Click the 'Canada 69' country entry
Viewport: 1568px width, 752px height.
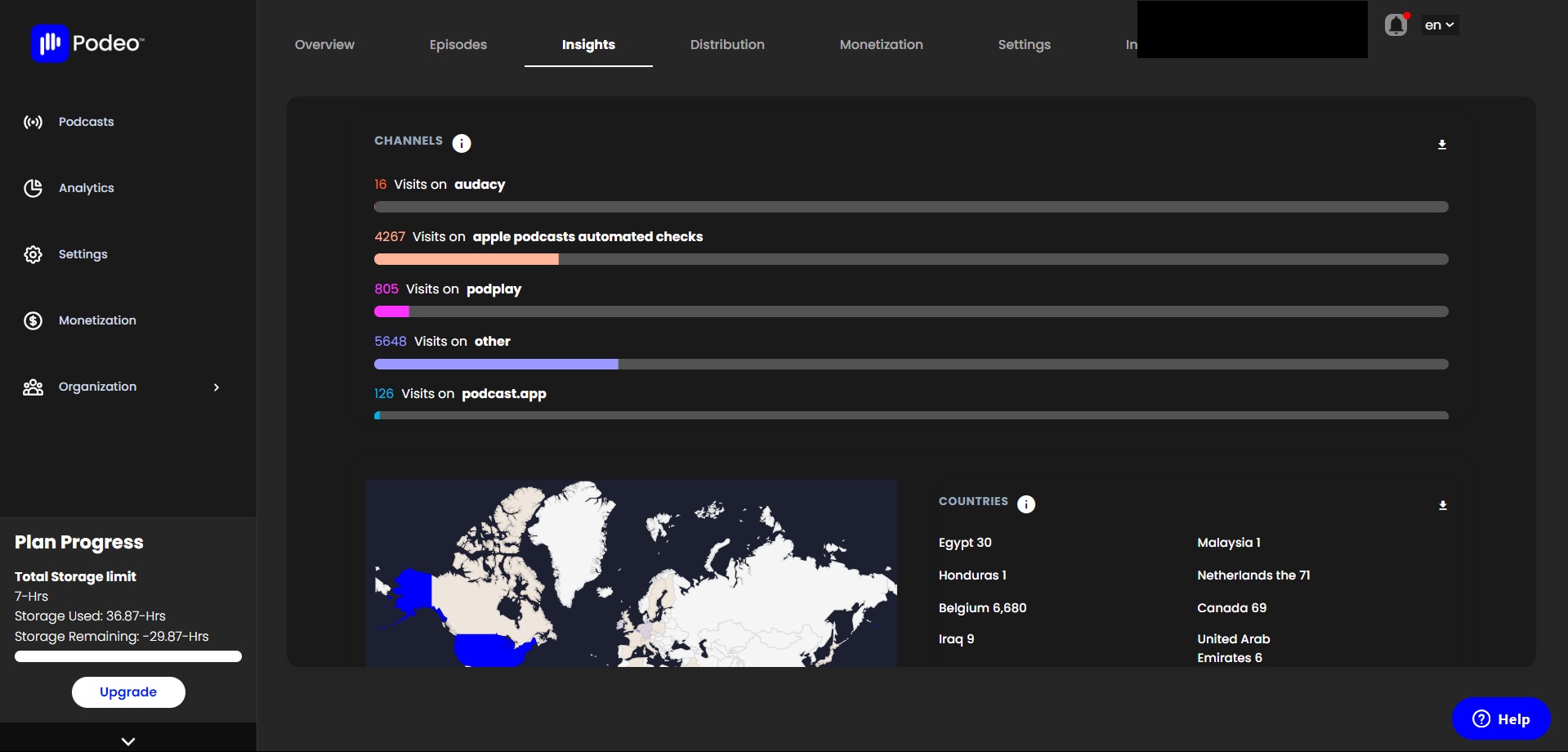click(x=1231, y=608)
